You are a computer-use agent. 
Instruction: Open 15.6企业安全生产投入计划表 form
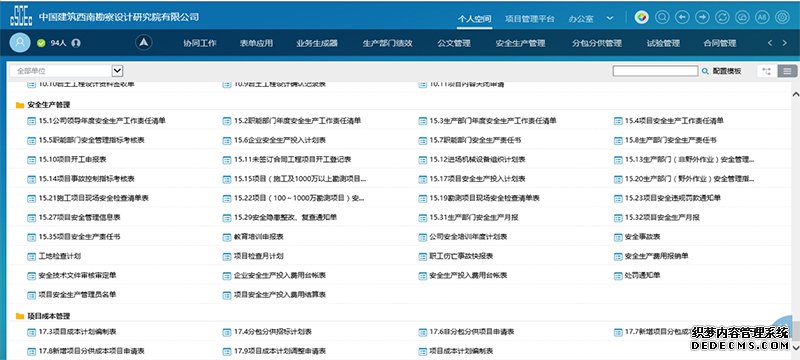pyautogui.click(x=280, y=140)
